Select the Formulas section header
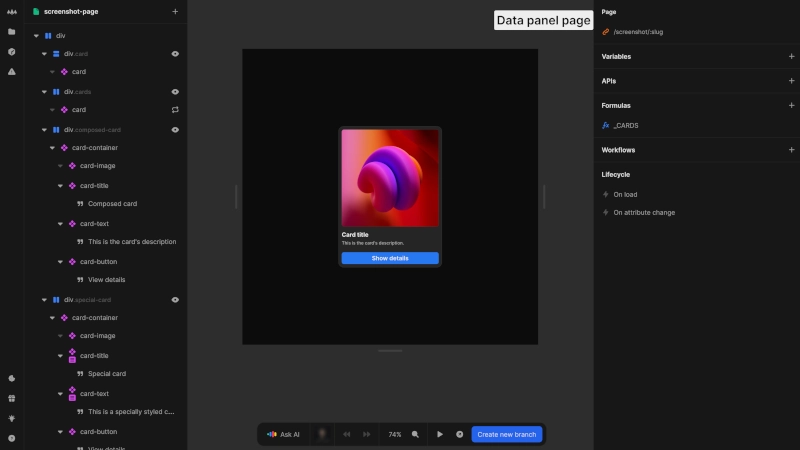The width and height of the screenshot is (800, 450). point(616,105)
